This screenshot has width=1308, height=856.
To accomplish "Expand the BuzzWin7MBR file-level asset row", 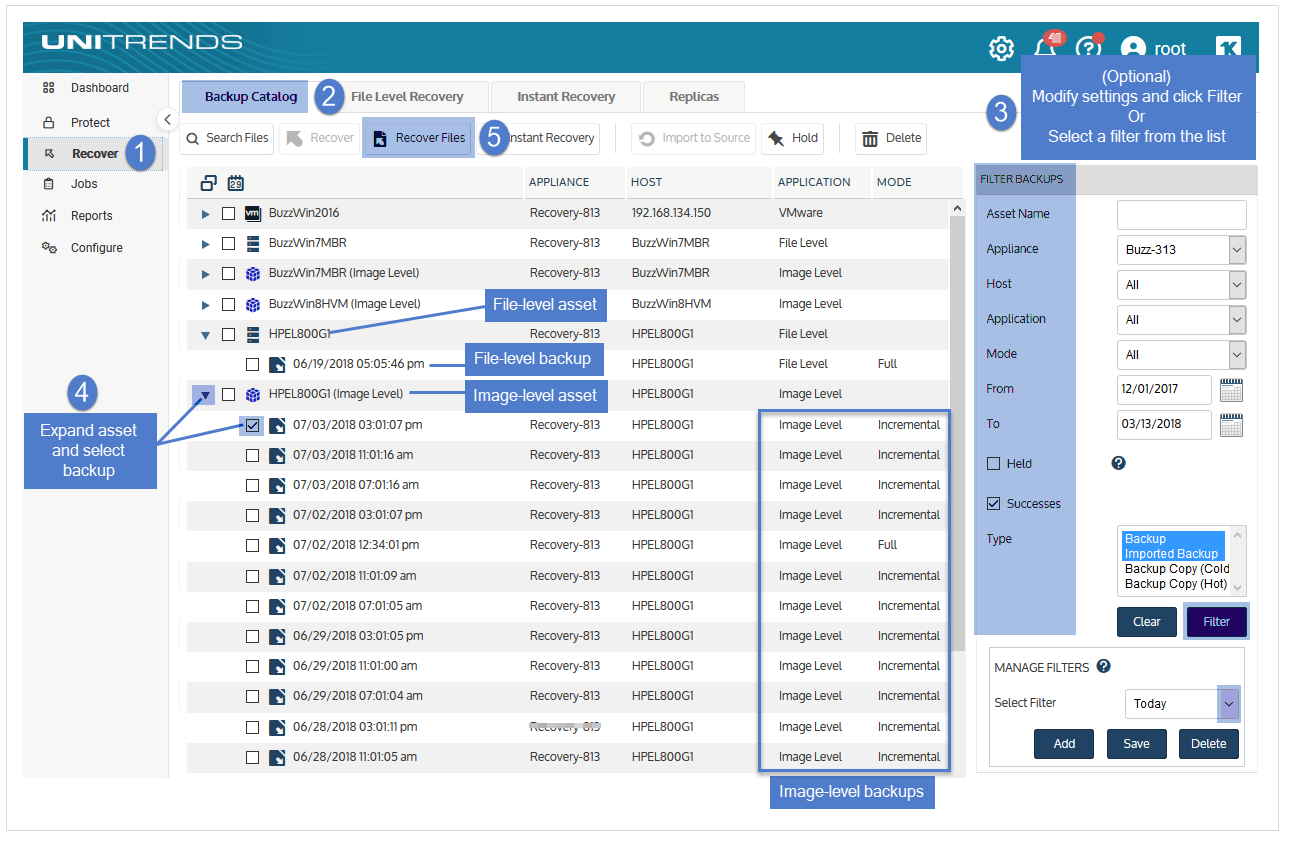I will (x=206, y=244).
